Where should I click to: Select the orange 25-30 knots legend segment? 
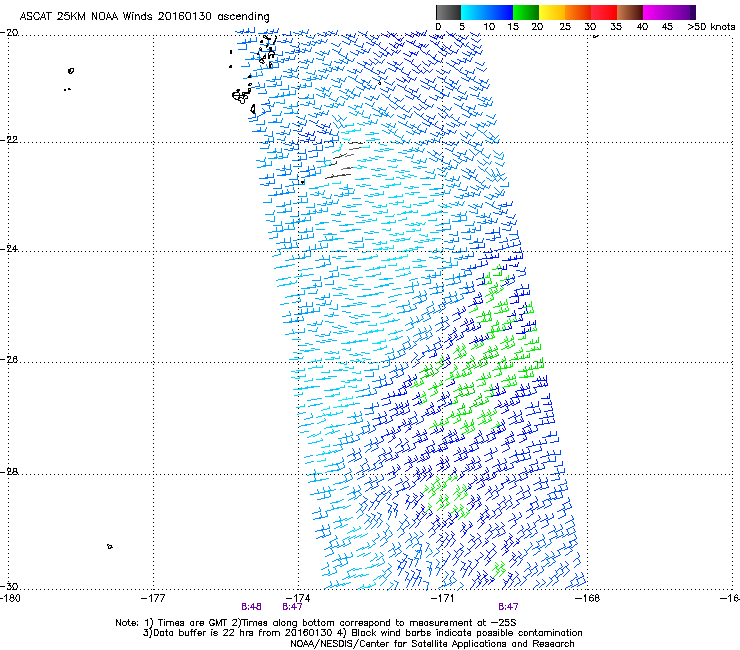578,12
